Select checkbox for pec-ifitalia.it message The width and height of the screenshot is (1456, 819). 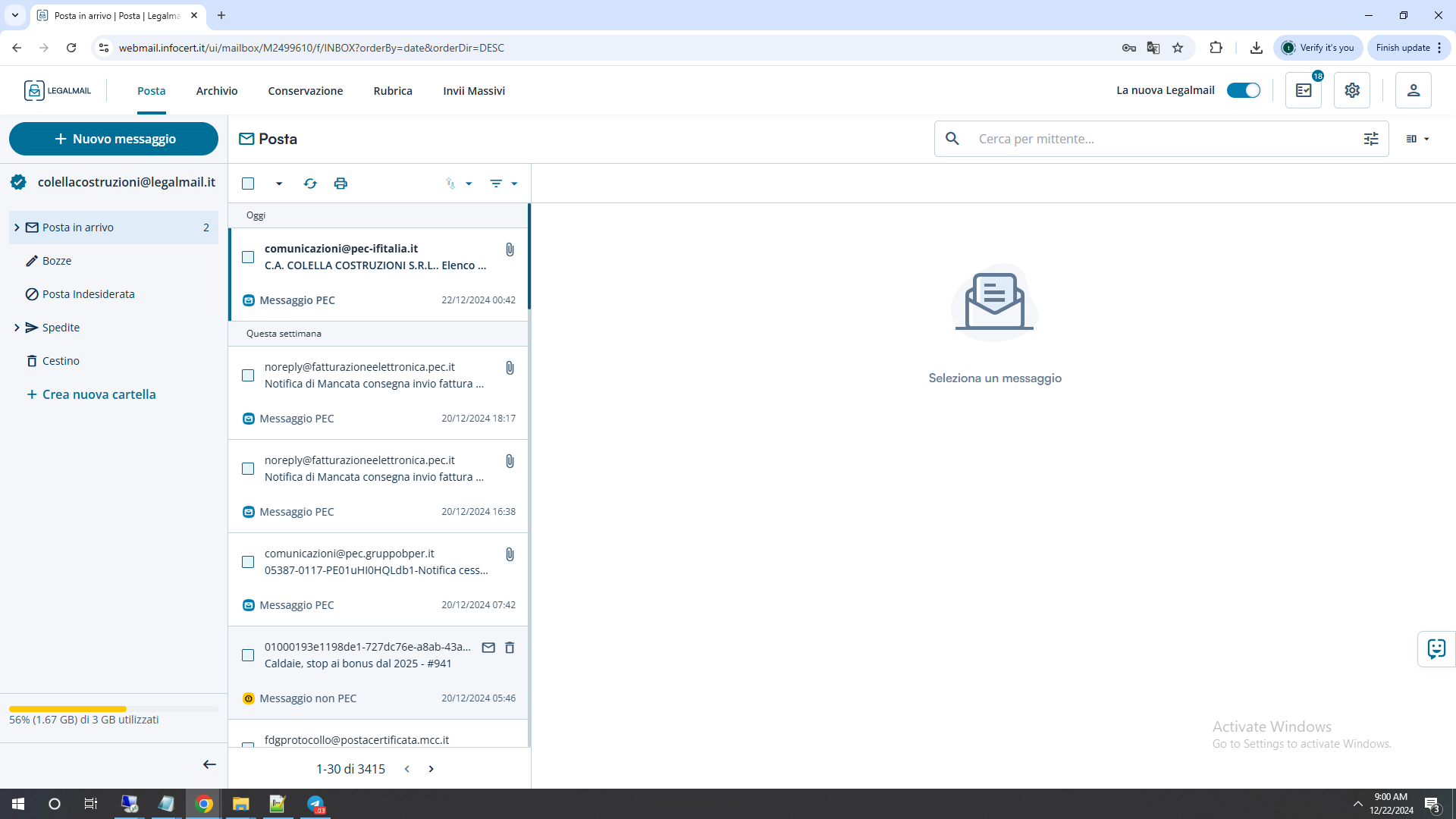point(248,257)
